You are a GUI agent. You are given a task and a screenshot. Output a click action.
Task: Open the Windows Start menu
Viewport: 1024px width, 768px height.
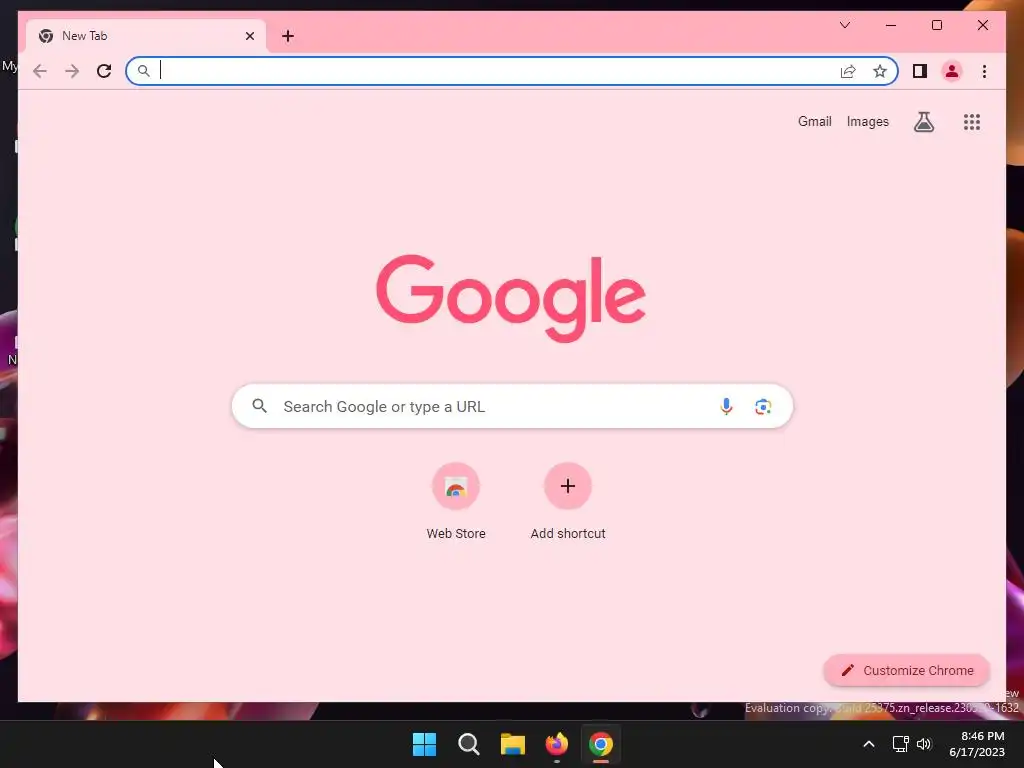(424, 744)
